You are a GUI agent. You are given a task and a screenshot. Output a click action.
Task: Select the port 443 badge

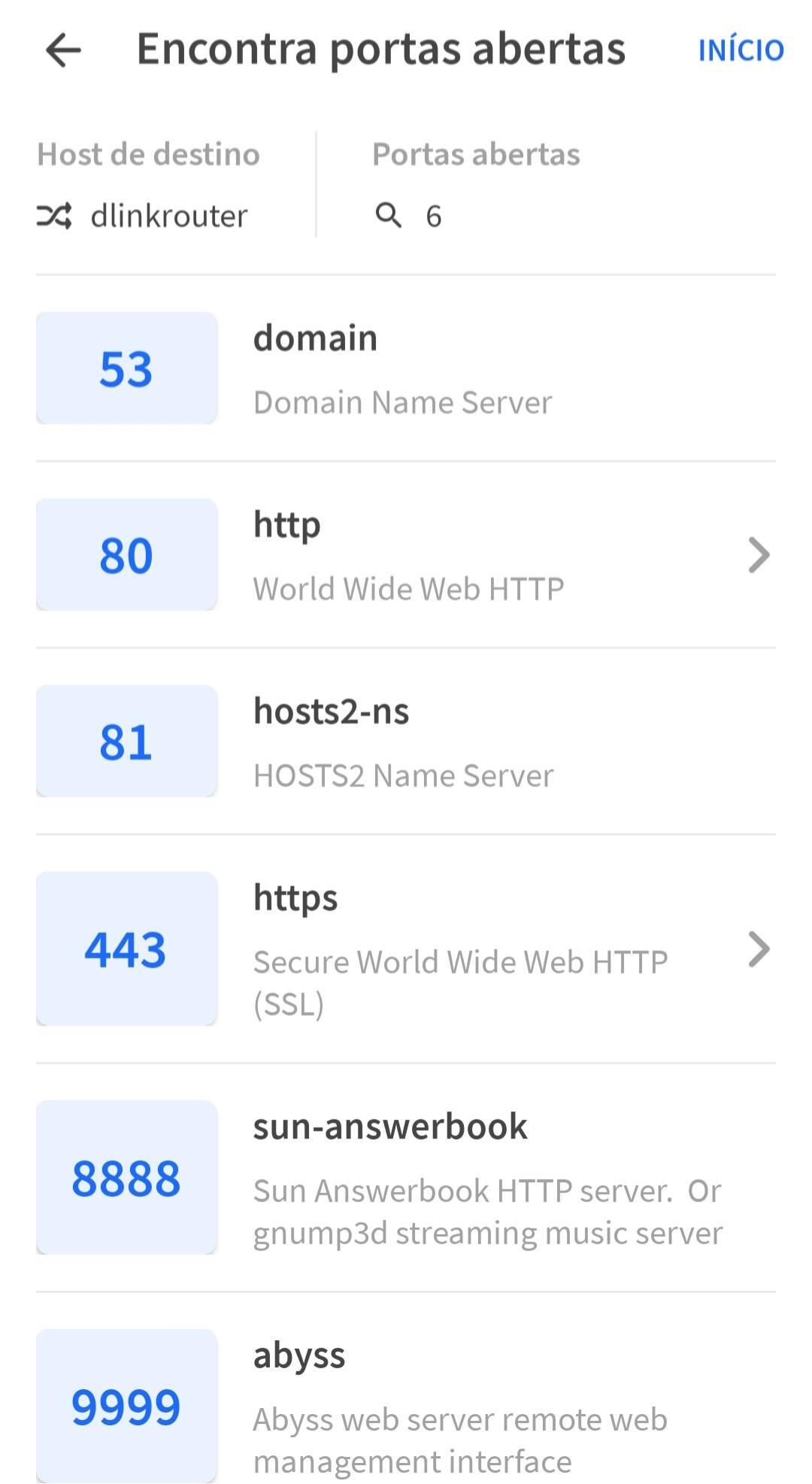point(126,948)
